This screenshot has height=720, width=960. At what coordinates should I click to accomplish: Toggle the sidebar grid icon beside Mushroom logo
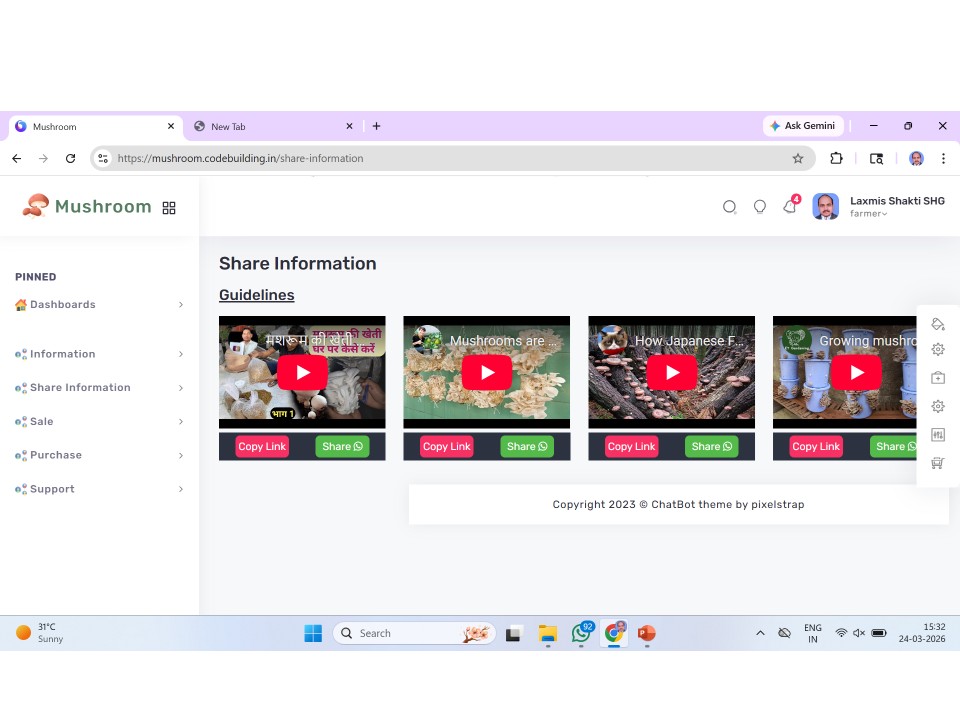pos(169,208)
